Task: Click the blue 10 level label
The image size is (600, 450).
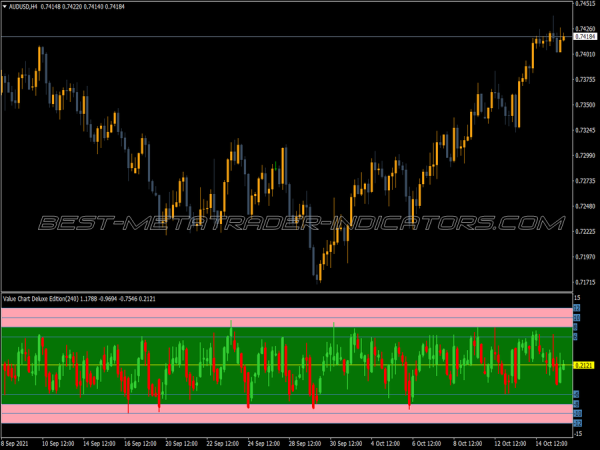Action: (x=577, y=318)
